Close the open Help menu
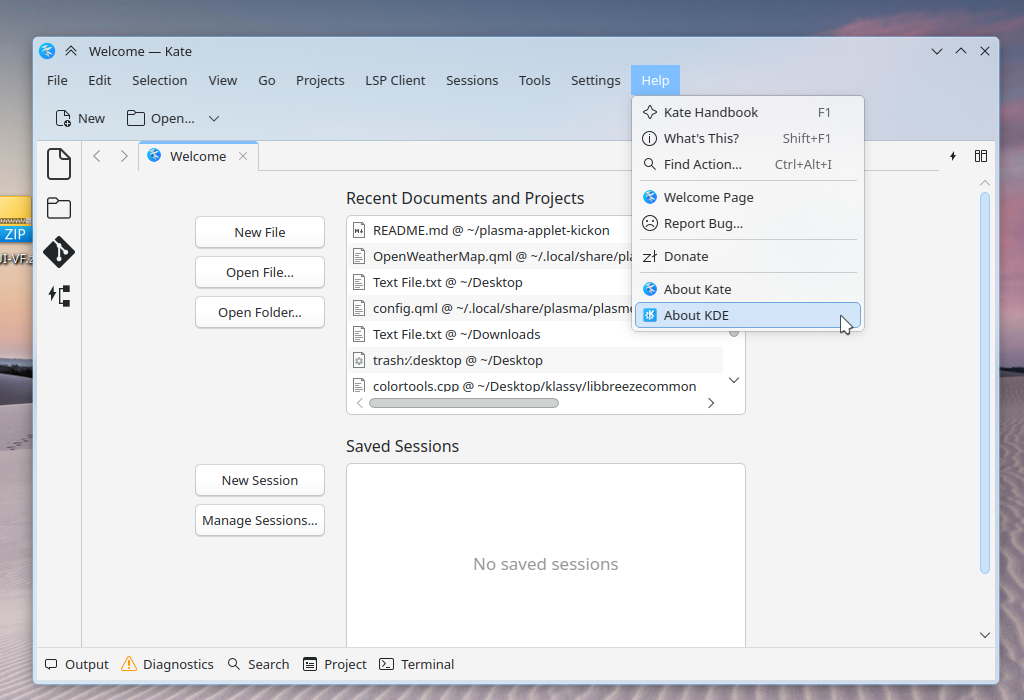Screen dimensions: 1024x700 click(x=655, y=80)
